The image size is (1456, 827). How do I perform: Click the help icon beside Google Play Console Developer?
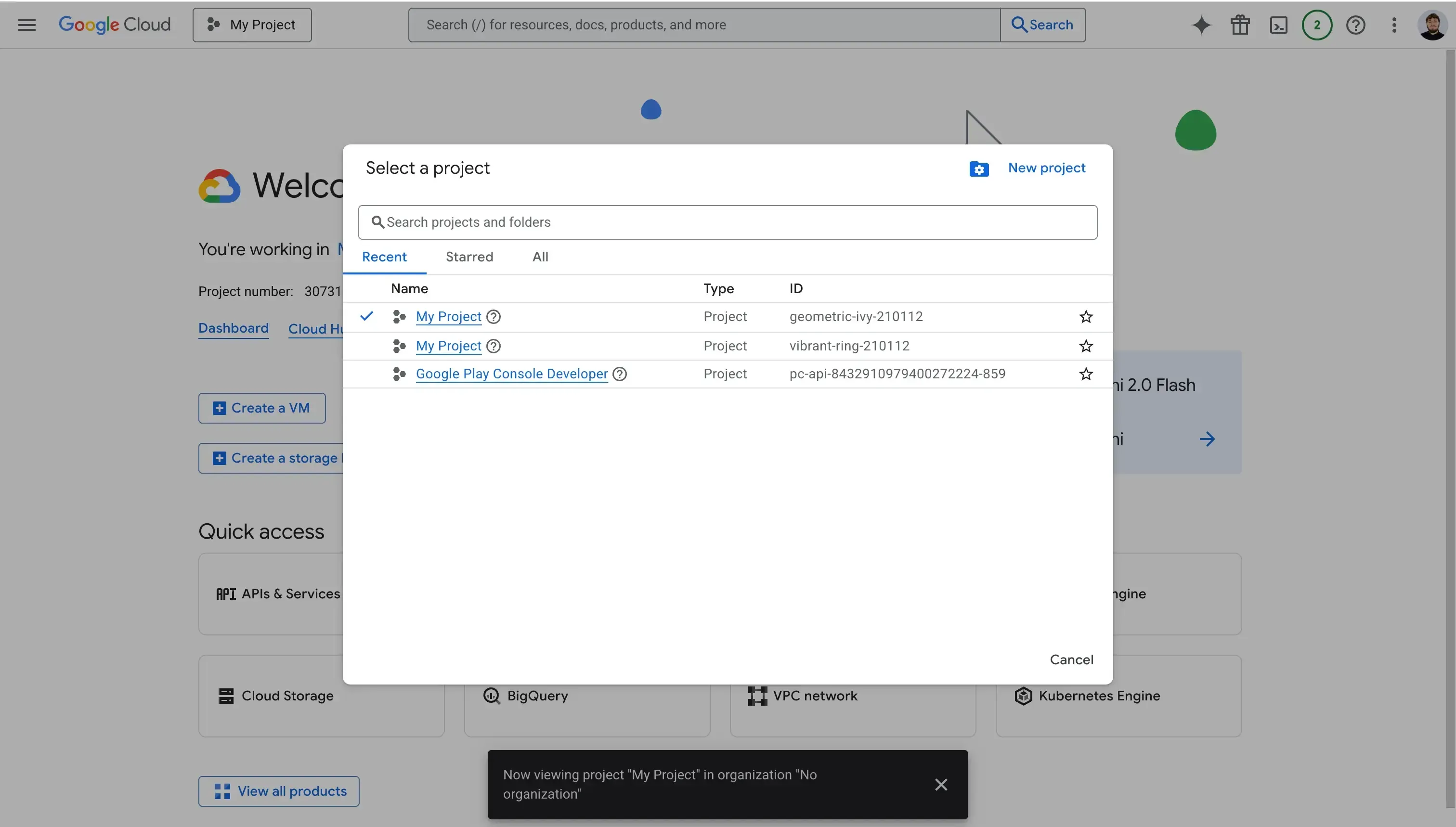619,374
